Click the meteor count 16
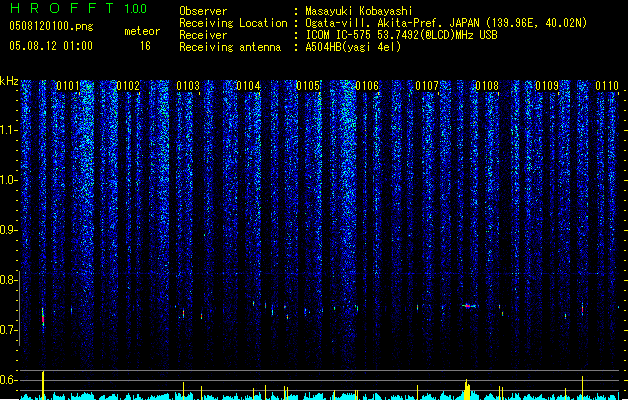The image size is (629, 400). click(x=145, y=46)
